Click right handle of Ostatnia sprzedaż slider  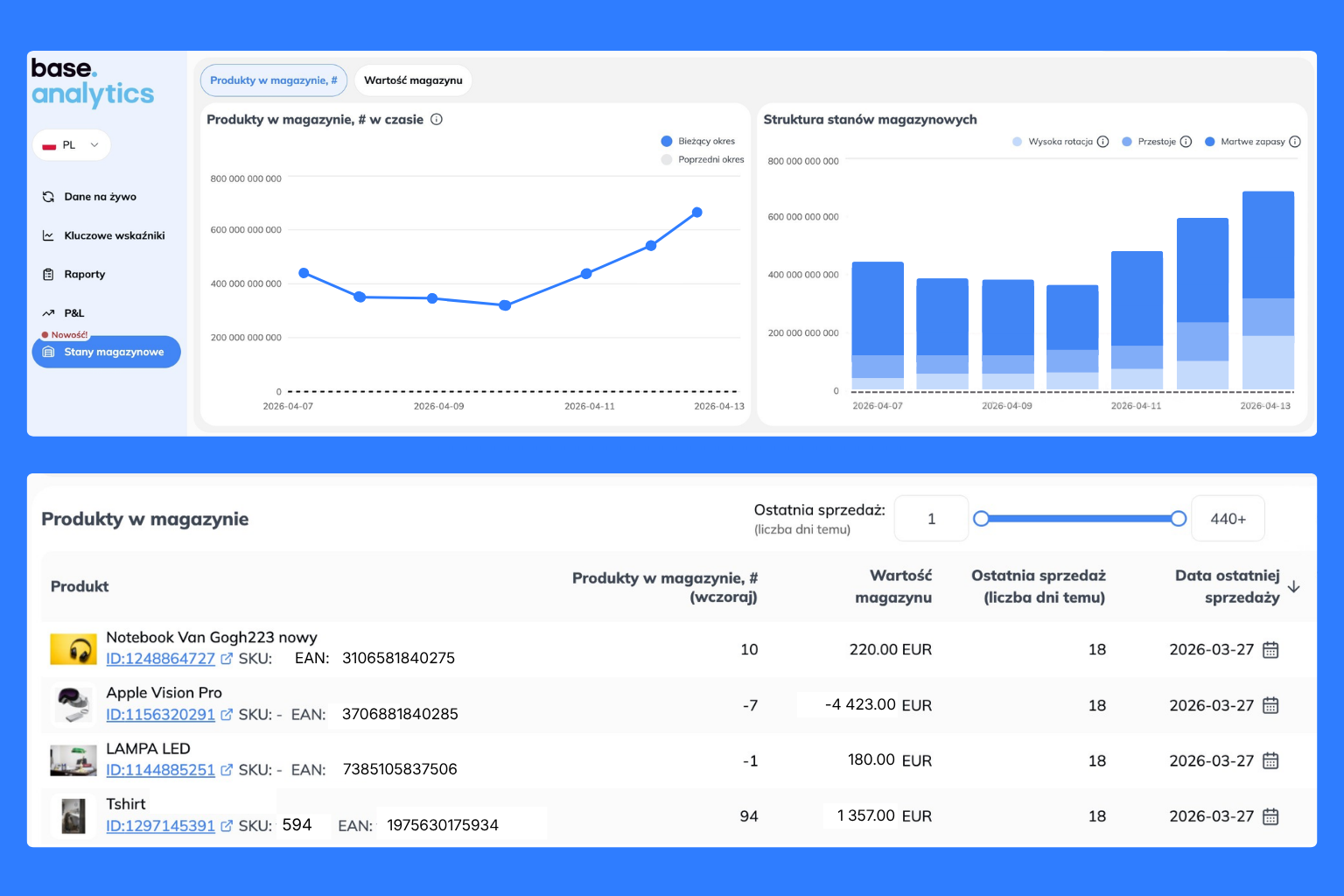pyautogui.click(x=1178, y=519)
